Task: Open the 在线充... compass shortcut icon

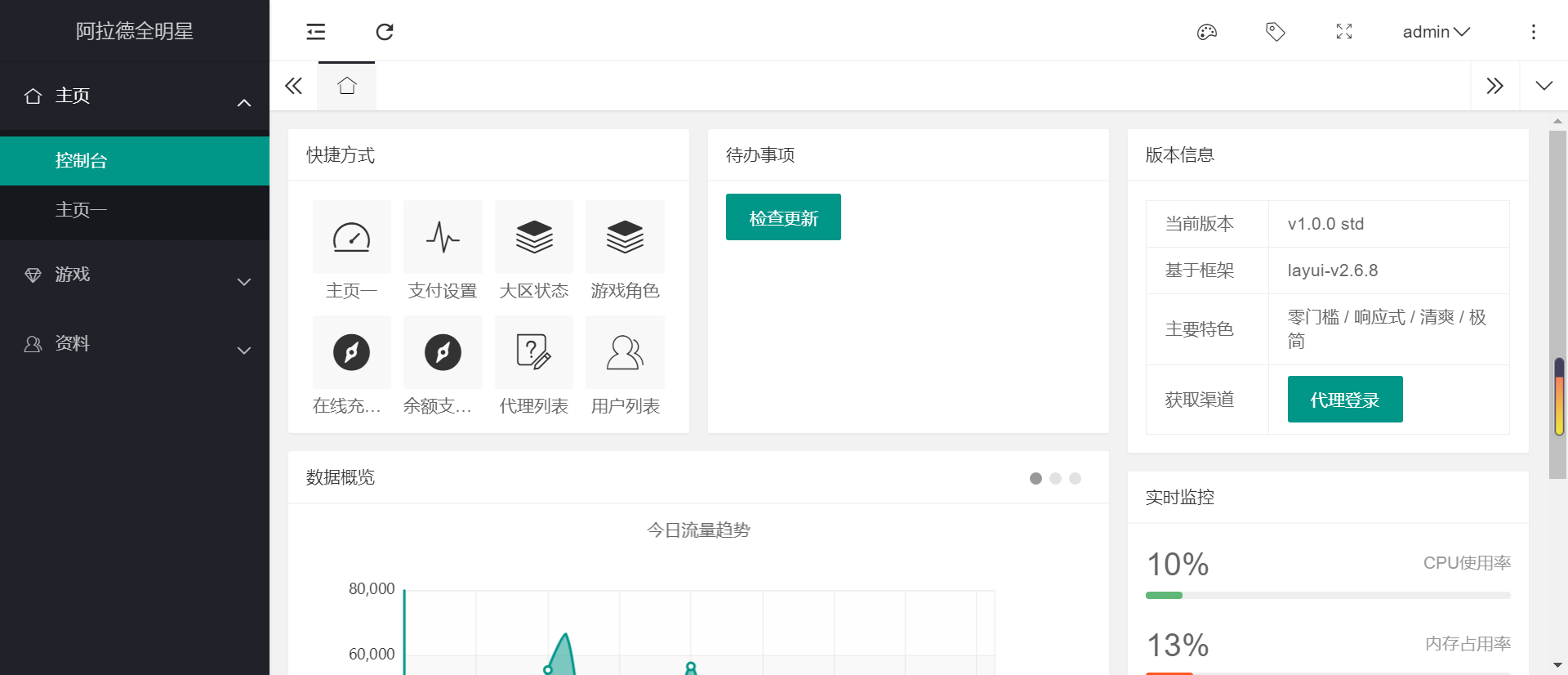Action: coord(352,352)
